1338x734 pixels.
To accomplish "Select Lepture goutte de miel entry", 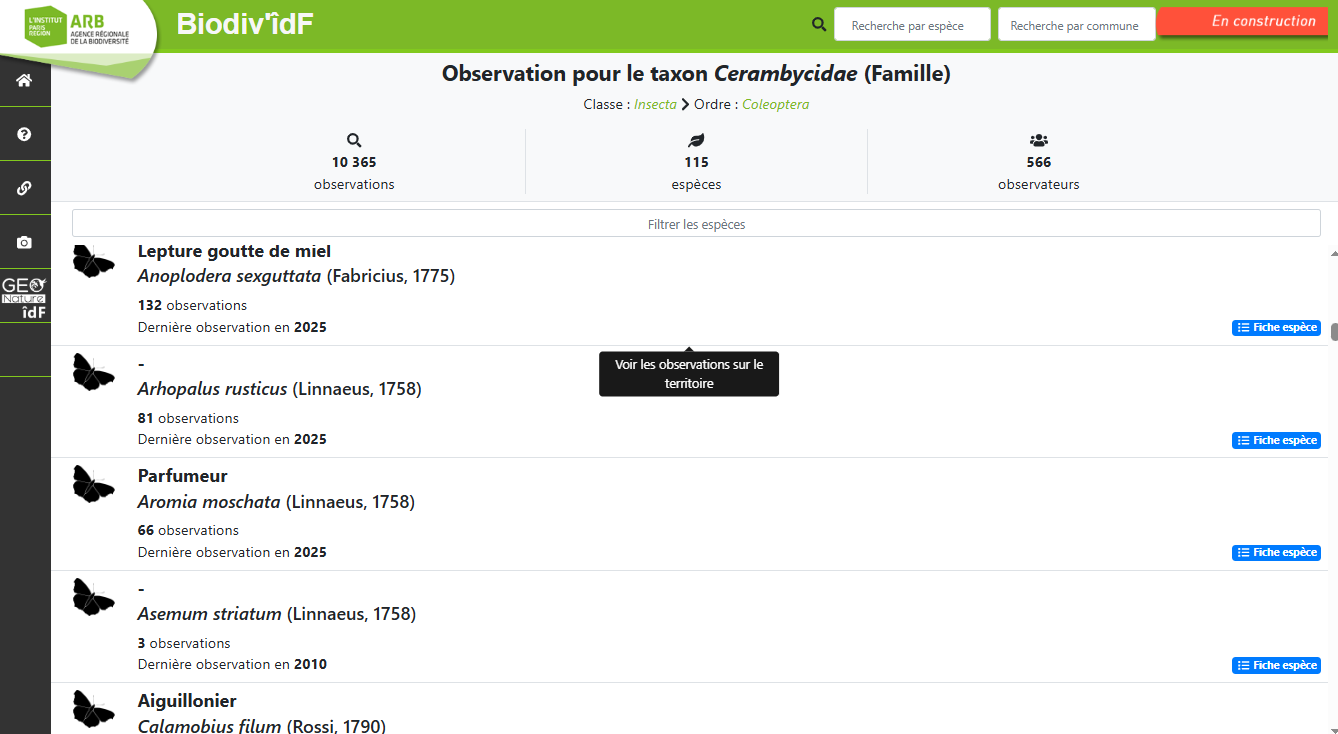I will click(234, 251).
